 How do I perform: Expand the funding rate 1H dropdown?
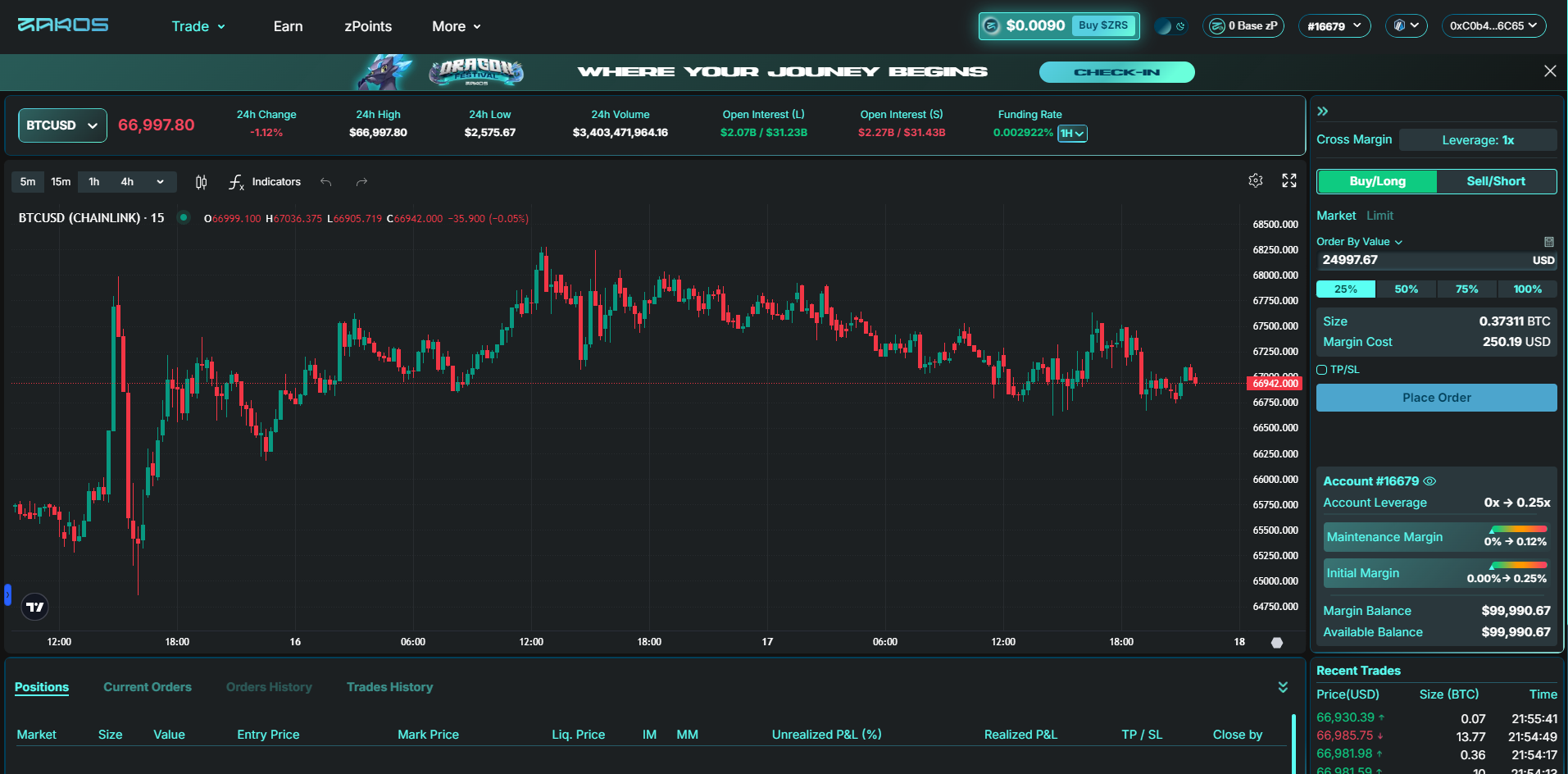(x=1072, y=134)
